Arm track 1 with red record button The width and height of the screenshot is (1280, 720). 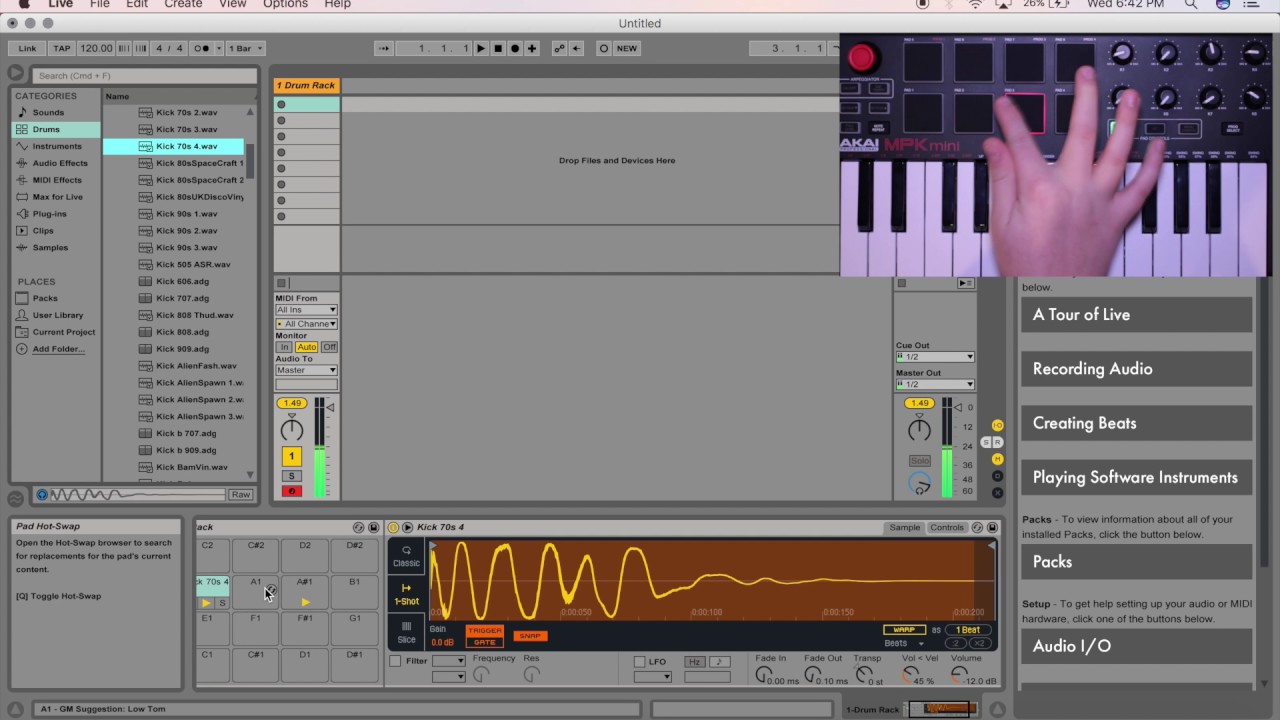[291, 491]
